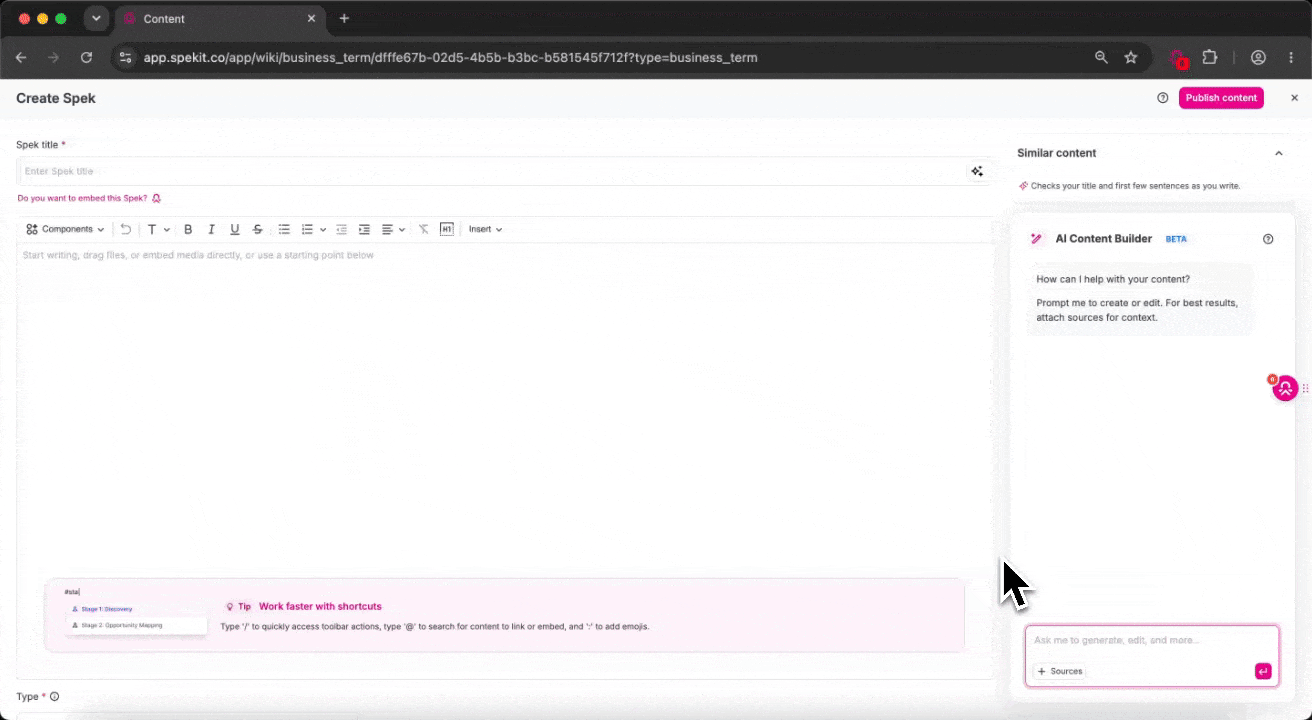Viewport: 1312px width, 720px height.
Task: Click the AI sparkle icon in title field
Action: [x=977, y=172]
